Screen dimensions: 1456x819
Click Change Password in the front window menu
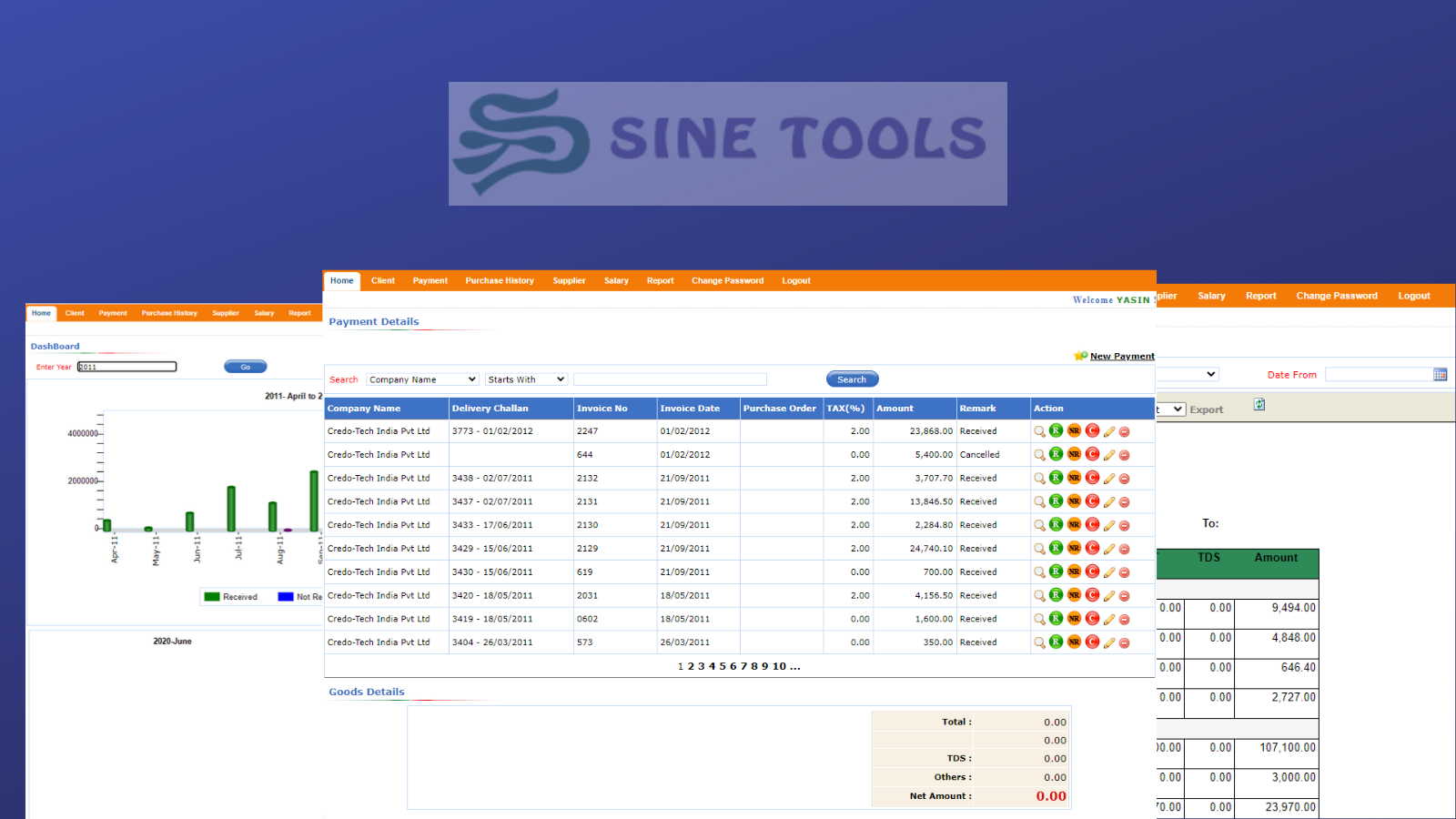tap(728, 281)
